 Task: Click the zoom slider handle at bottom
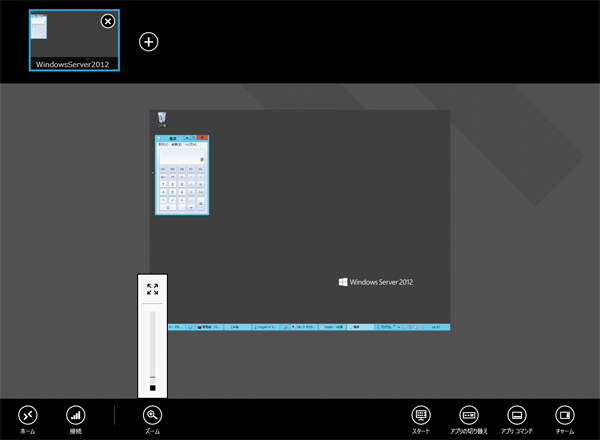tap(153, 388)
